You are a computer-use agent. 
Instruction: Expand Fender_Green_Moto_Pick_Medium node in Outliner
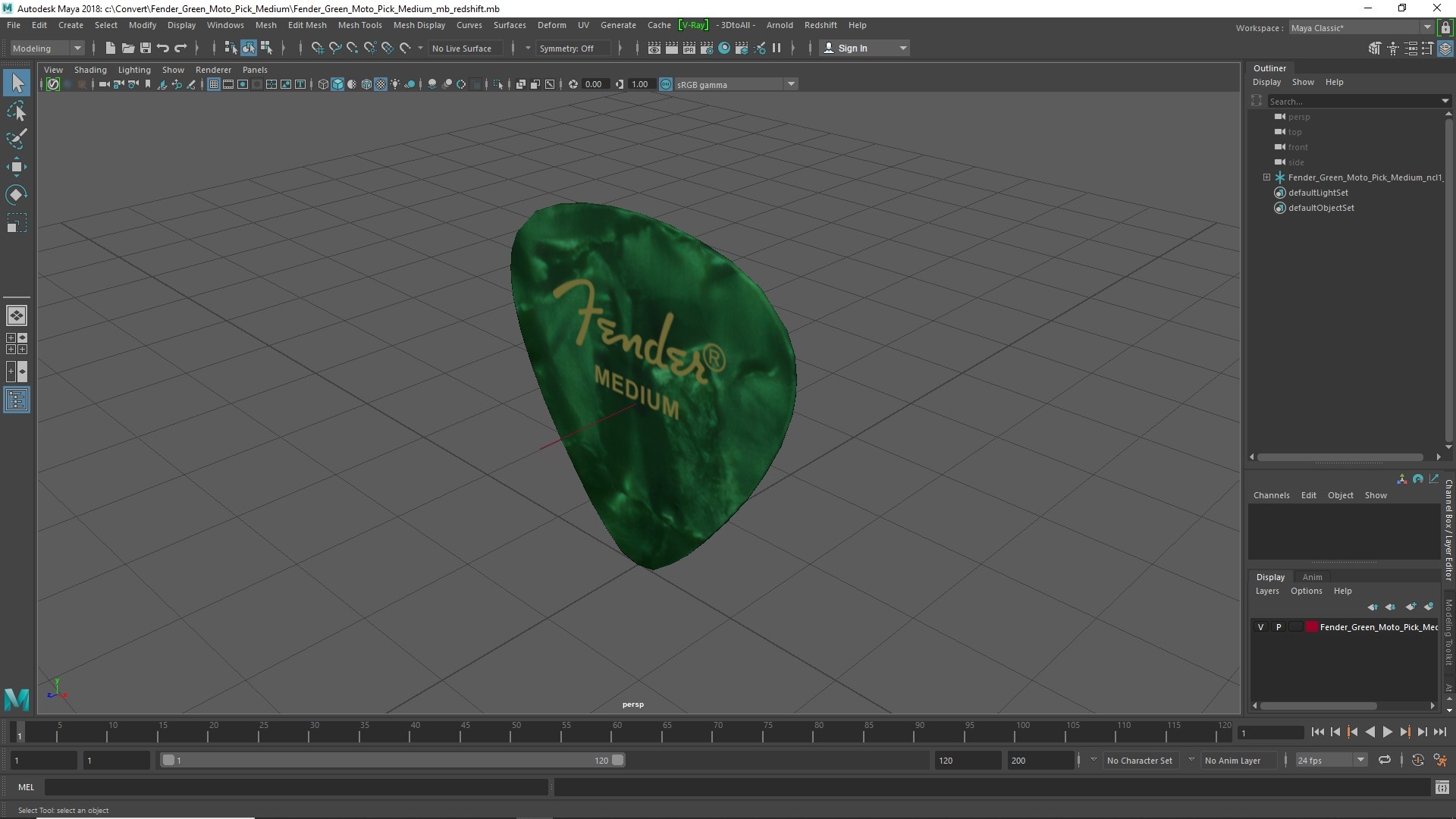click(x=1266, y=177)
